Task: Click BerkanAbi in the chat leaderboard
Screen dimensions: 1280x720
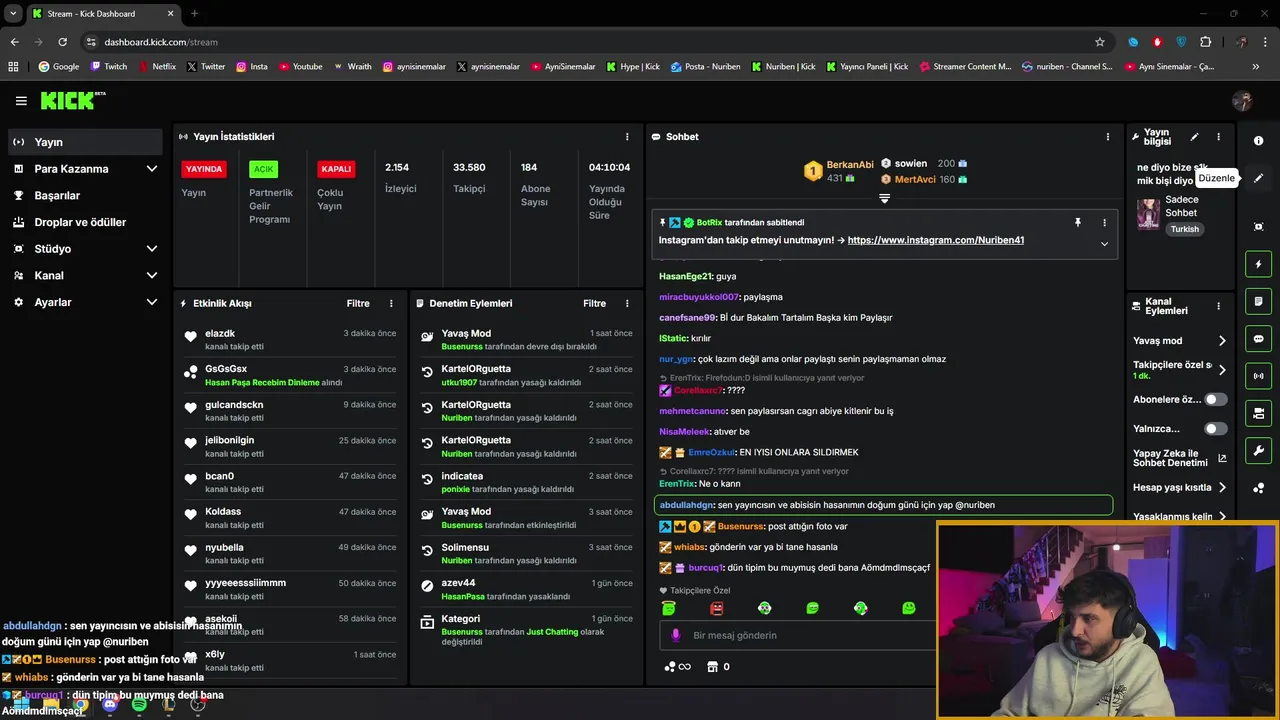Action: point(850,164)
